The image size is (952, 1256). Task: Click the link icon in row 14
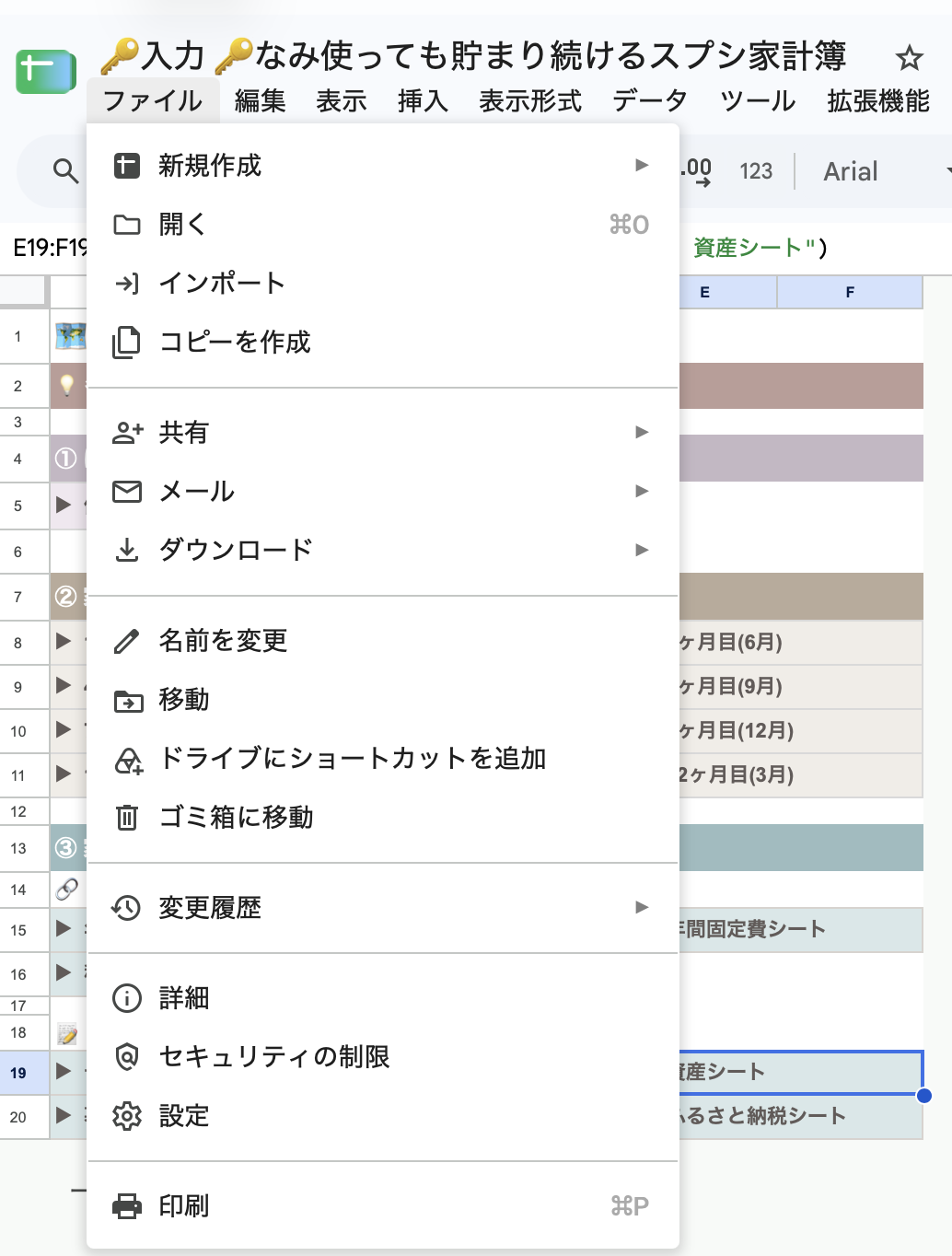click(67, 890)
